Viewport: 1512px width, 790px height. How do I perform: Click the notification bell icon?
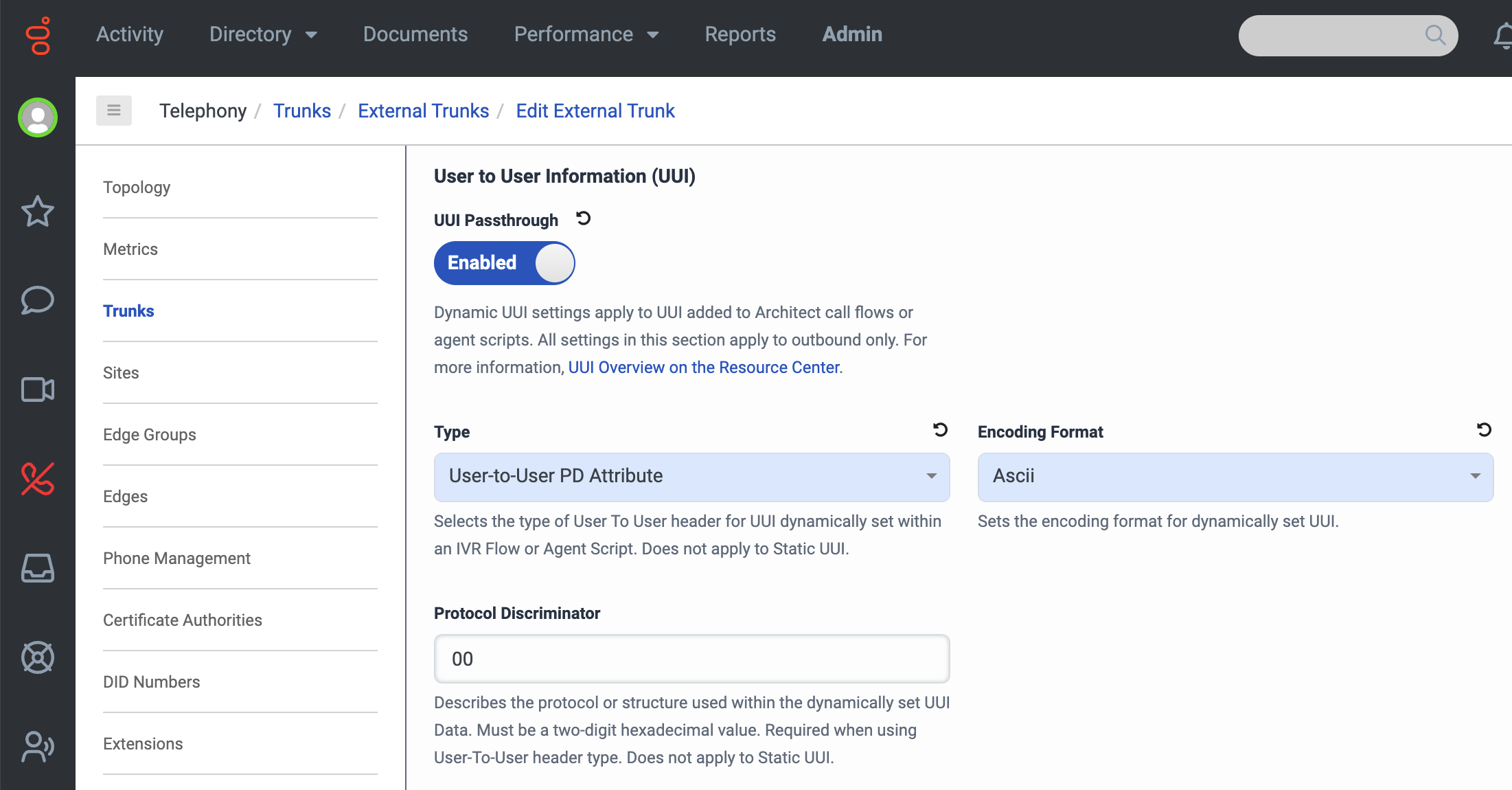pos(1503,35)
